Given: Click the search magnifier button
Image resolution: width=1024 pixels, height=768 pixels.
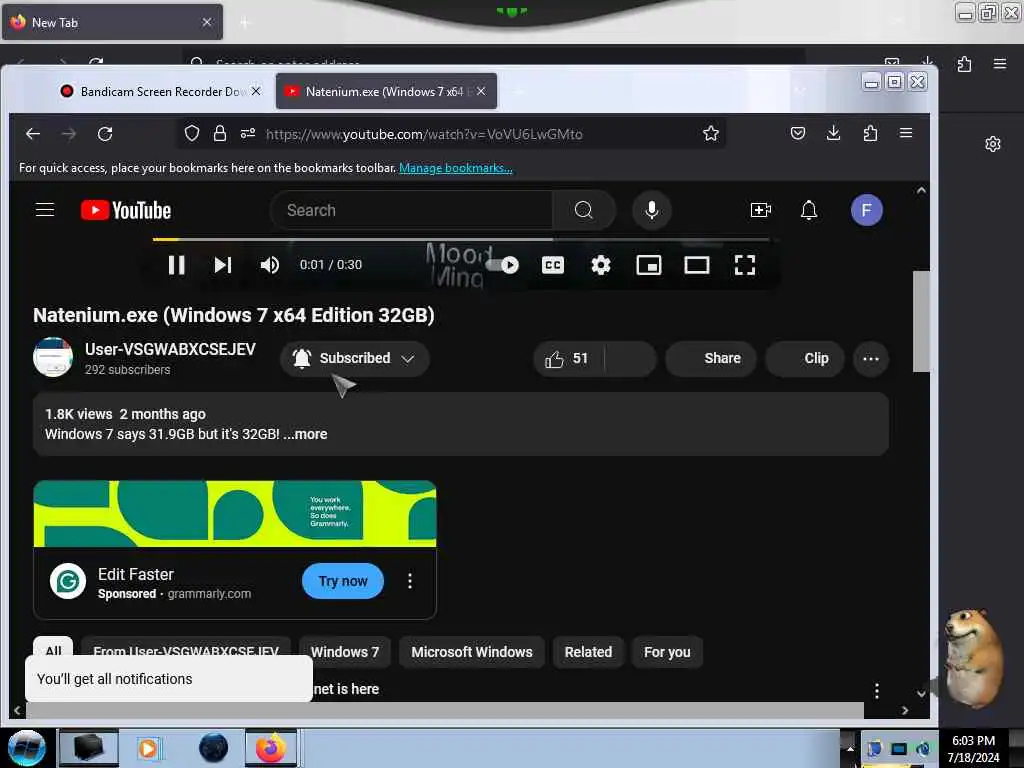Looking at the screenshot, I should coord(583,210).
